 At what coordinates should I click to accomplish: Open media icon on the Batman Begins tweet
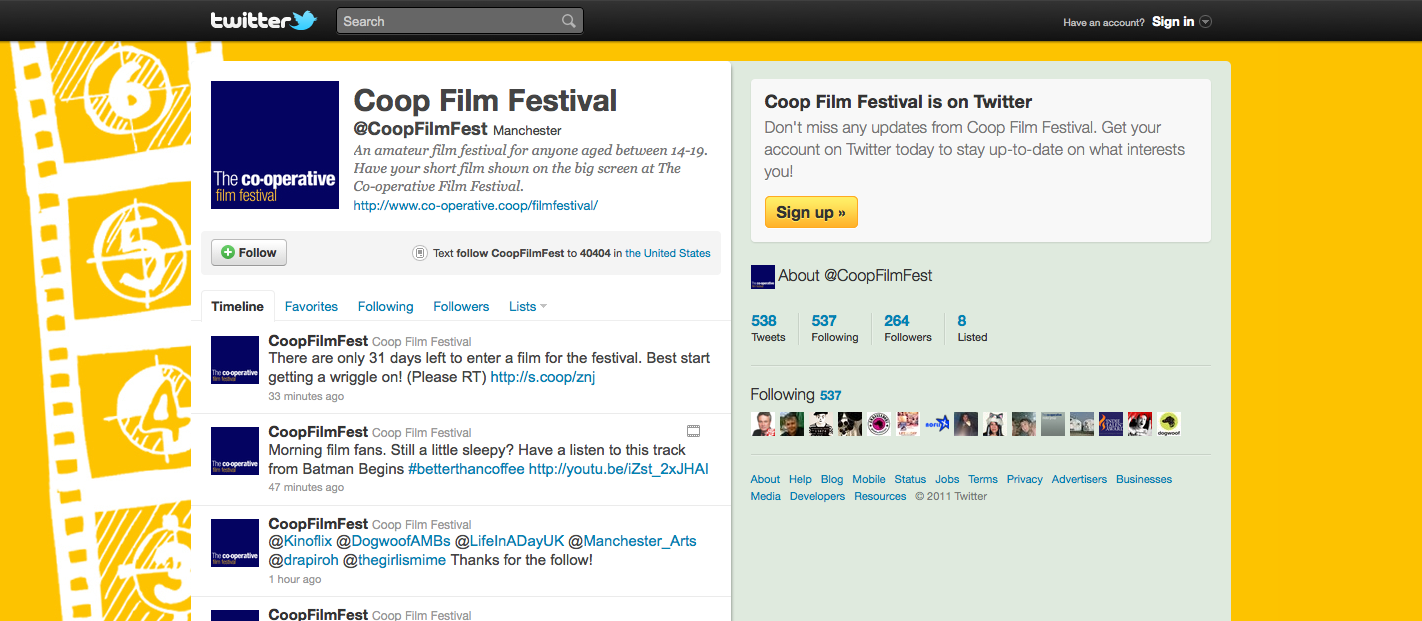tap(694, 431)
